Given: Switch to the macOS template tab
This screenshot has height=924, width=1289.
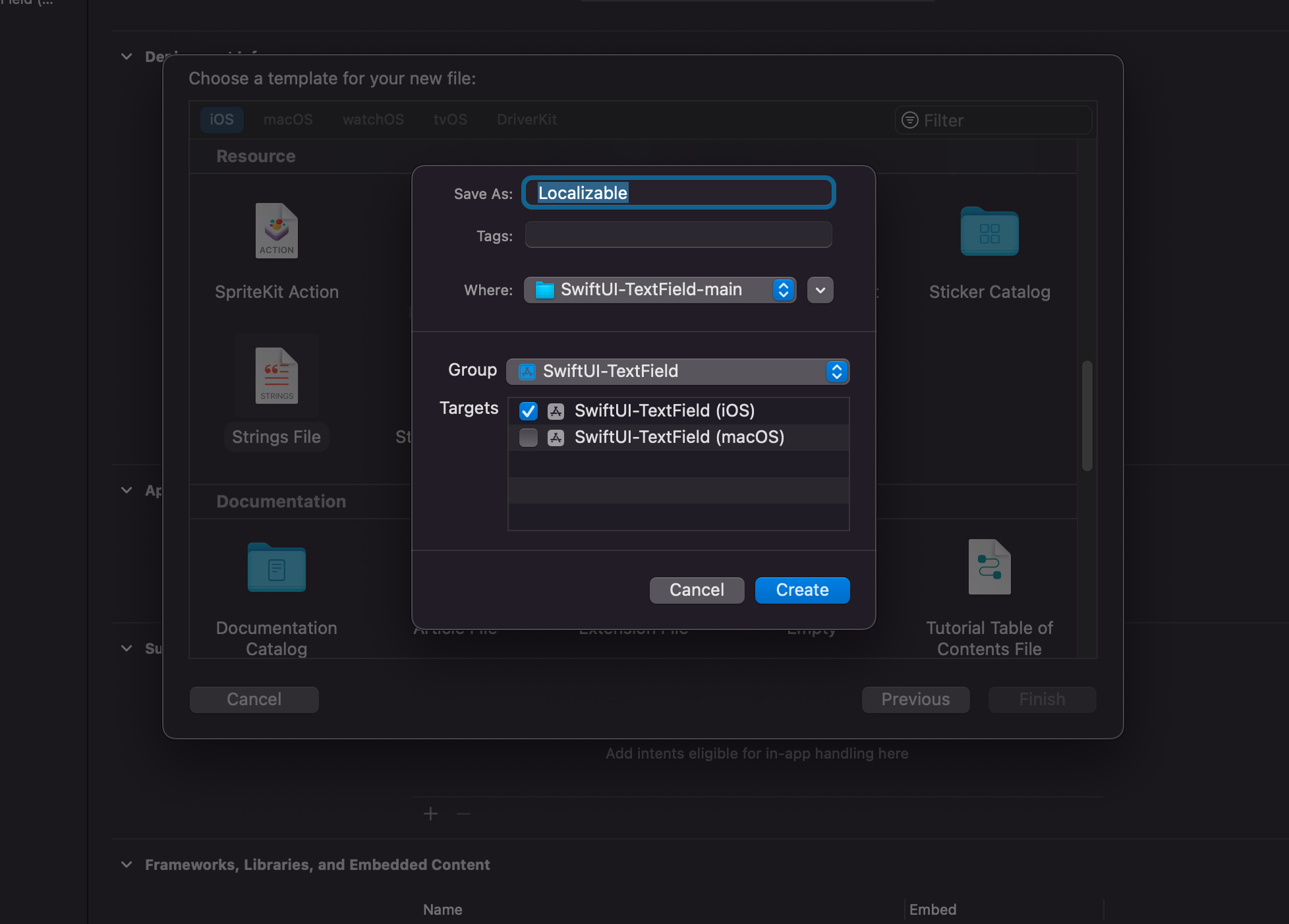Looking at the screenshot, I should 288,120.
